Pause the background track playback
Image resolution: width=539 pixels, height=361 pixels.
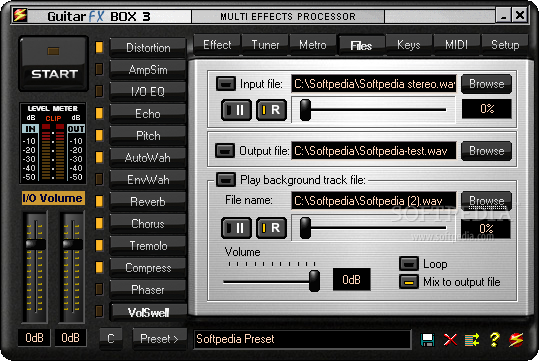pyautogui.click(x=236, y=228)
